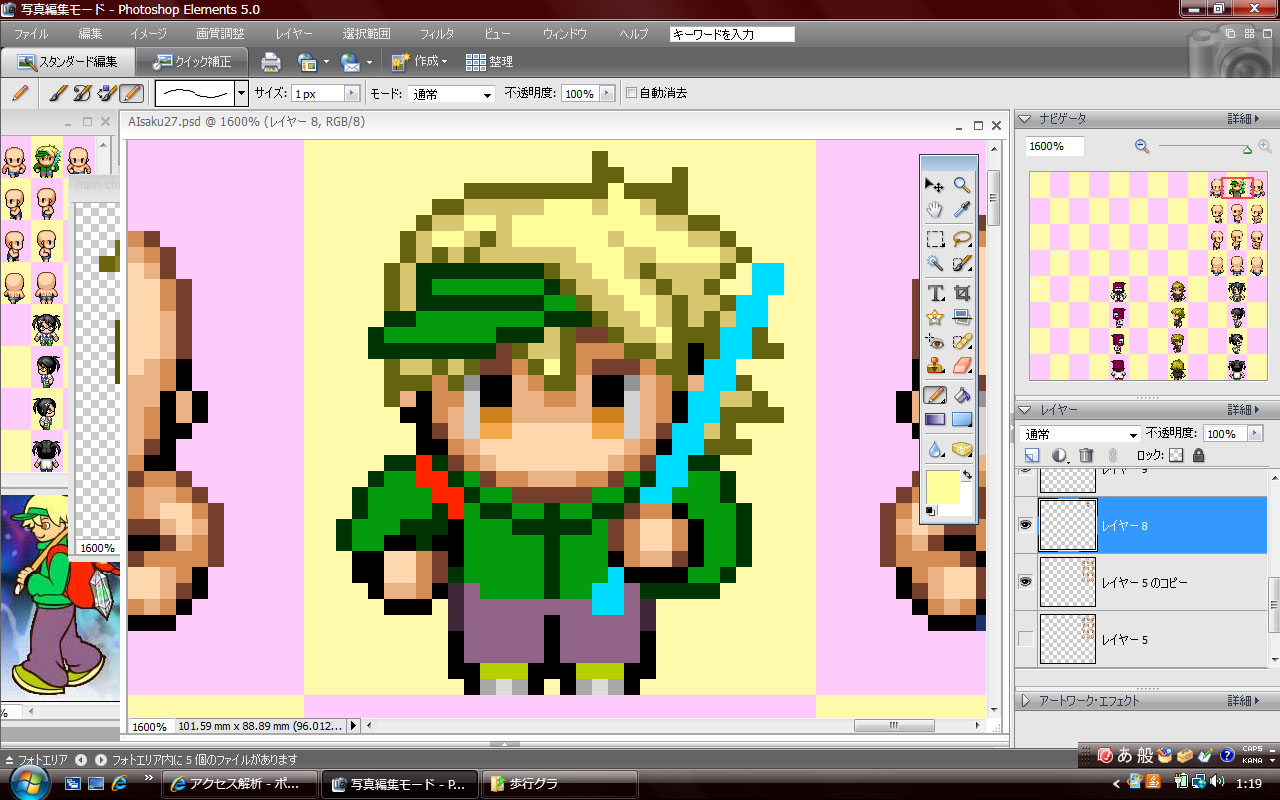Open the モード 通常 dropdown in options bar
This screenshot has height=800, width=1280.
[452, 94]
